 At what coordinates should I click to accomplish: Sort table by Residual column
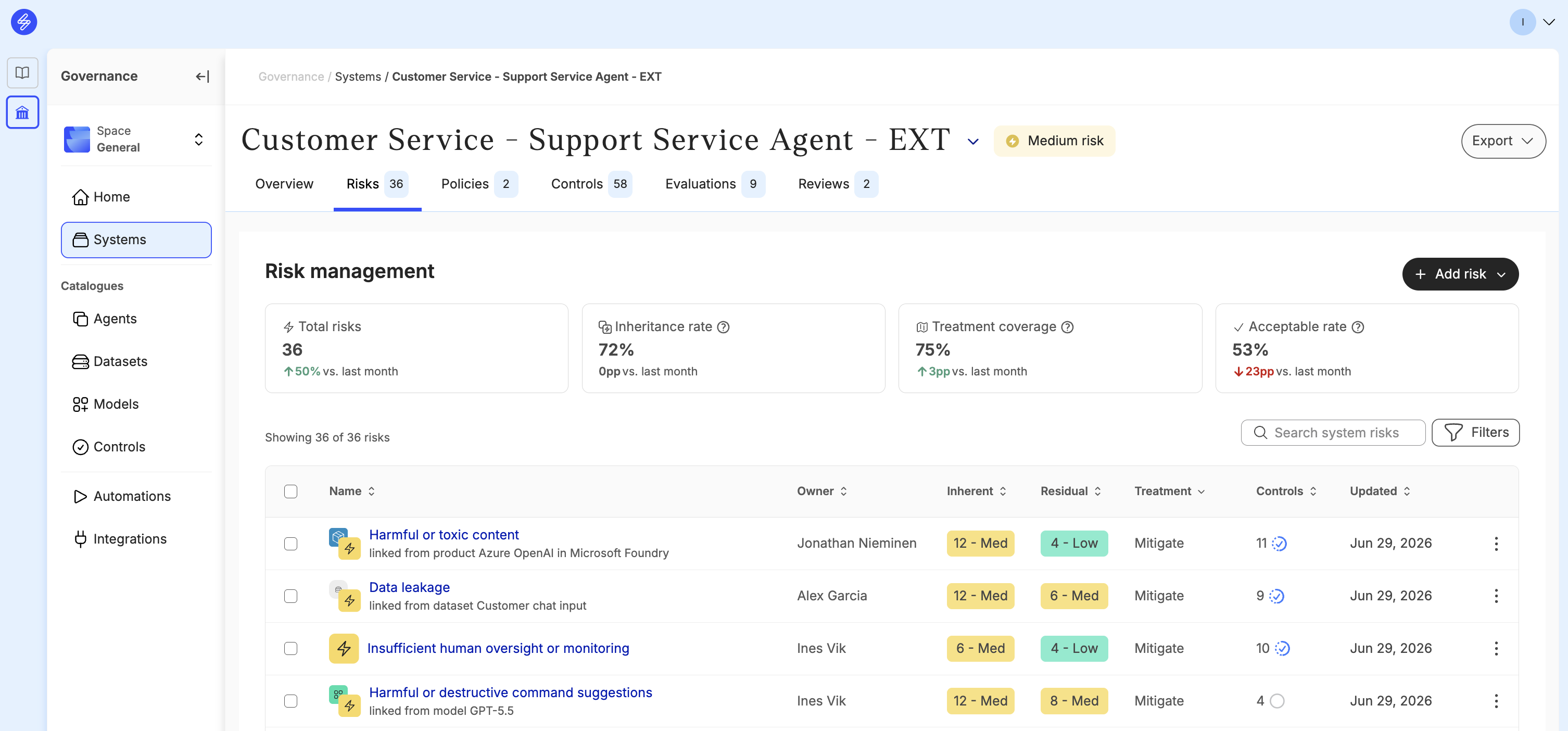tap(1071, 491)
